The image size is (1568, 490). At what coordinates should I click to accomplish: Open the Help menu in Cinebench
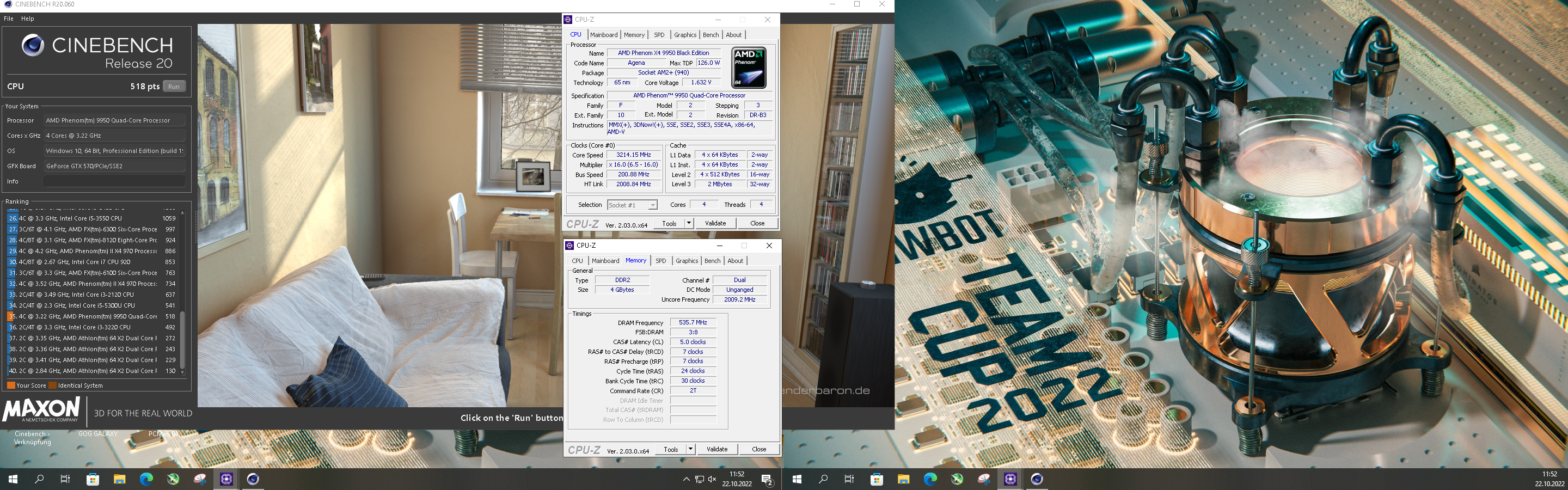[x=27, y=19]
